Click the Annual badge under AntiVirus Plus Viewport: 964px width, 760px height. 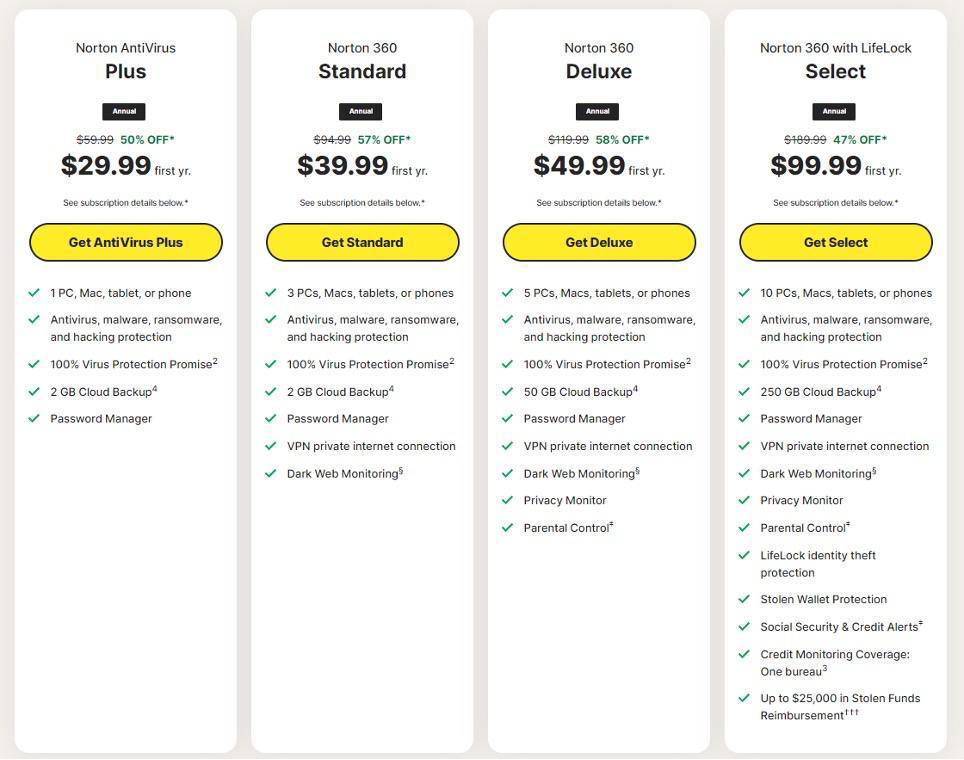125,111
